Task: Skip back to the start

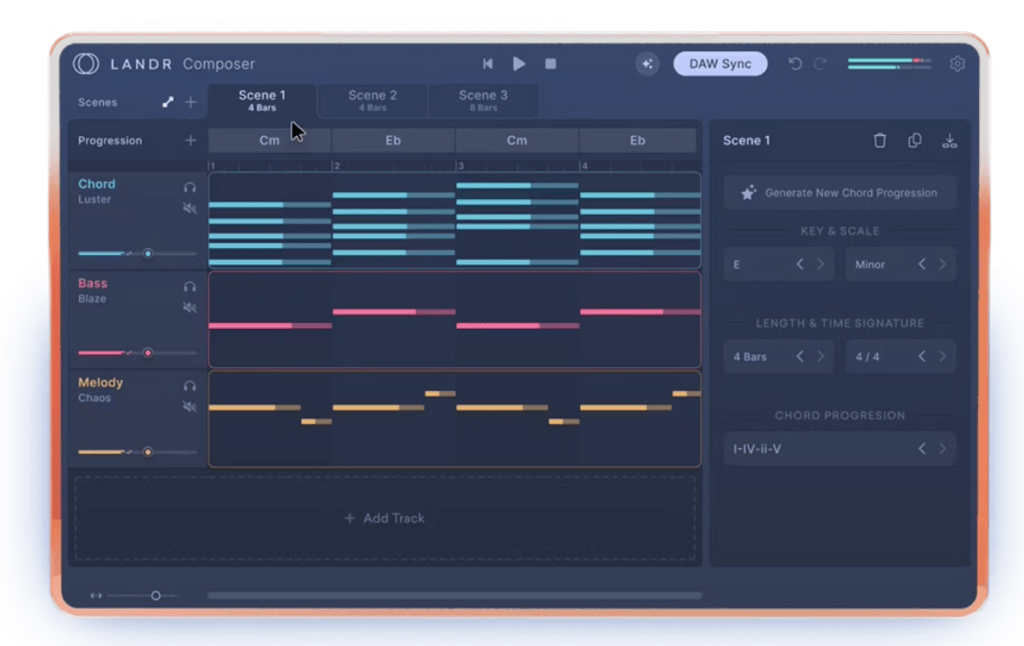Action: (488, 63)
